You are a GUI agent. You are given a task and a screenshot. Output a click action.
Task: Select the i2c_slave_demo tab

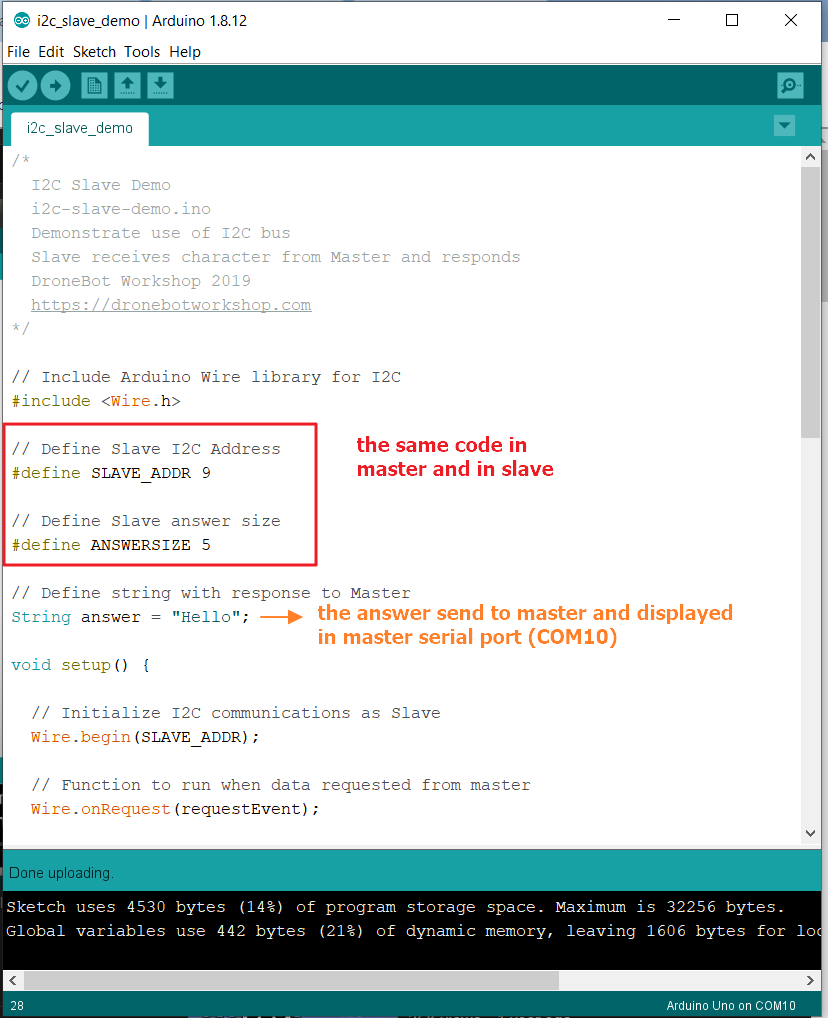(x=80, y=129)
